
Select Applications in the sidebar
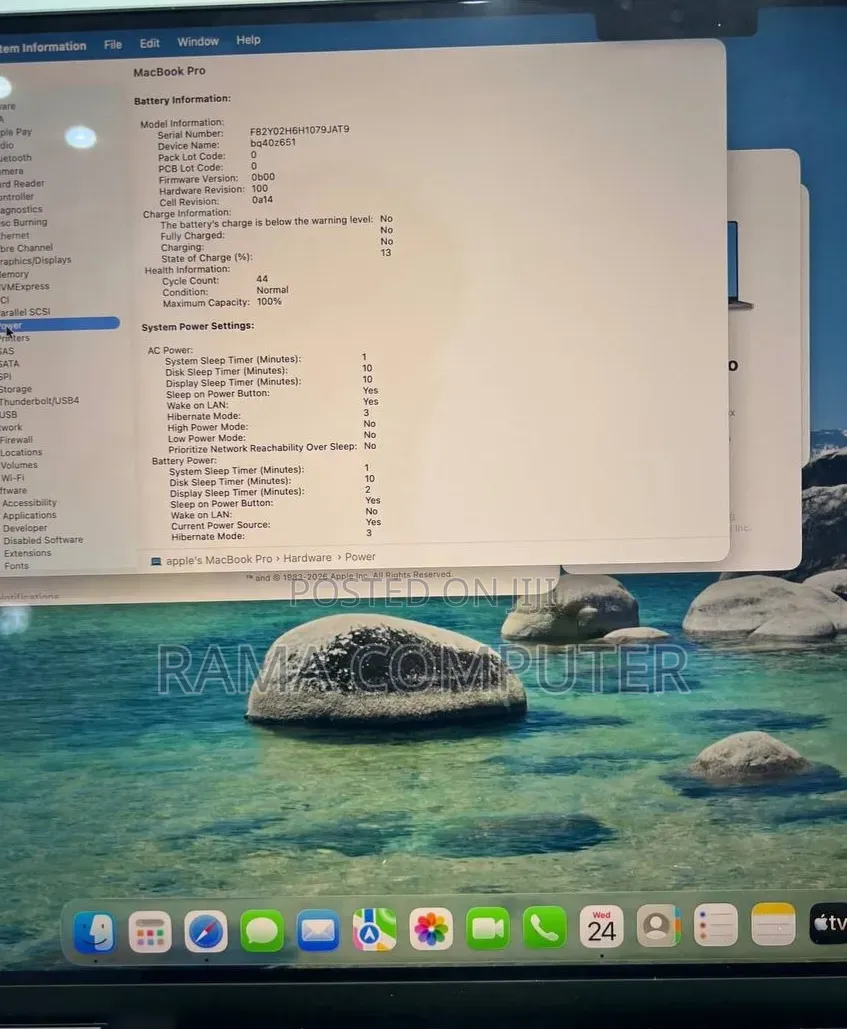tap(30, 515)
